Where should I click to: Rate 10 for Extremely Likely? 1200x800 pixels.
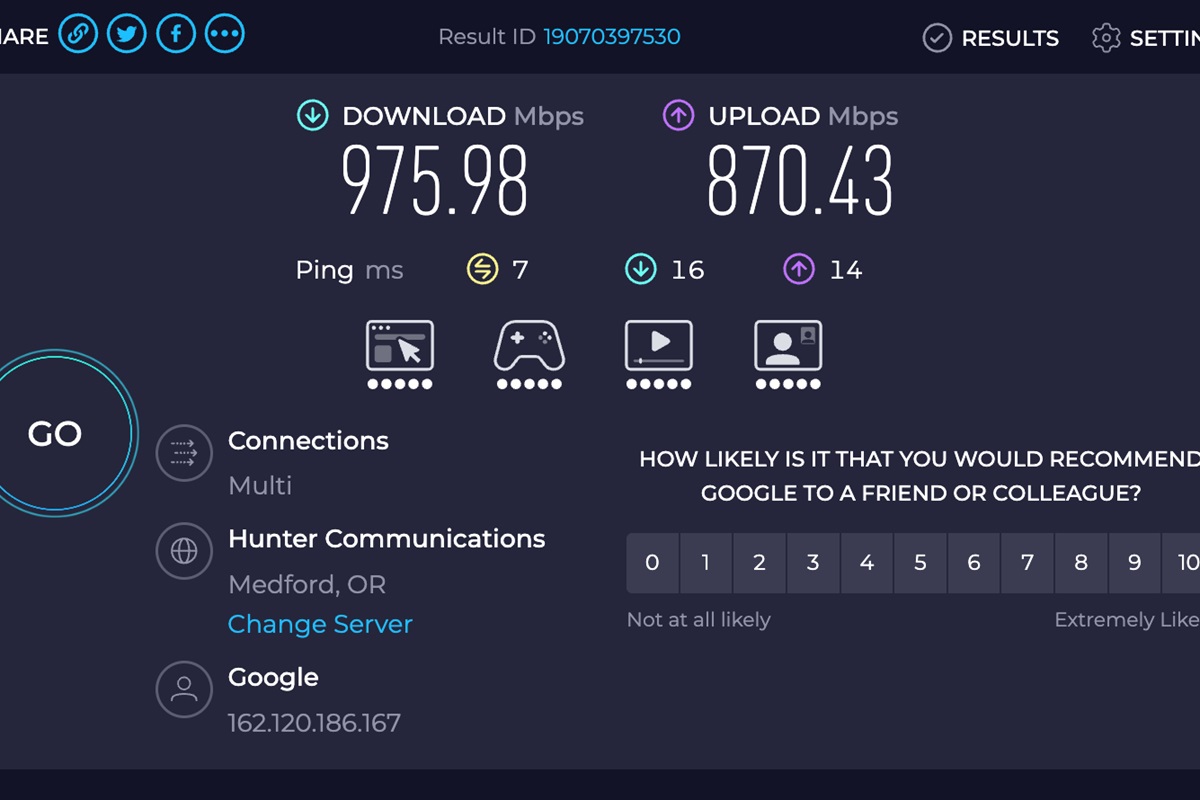point(1188,562)
